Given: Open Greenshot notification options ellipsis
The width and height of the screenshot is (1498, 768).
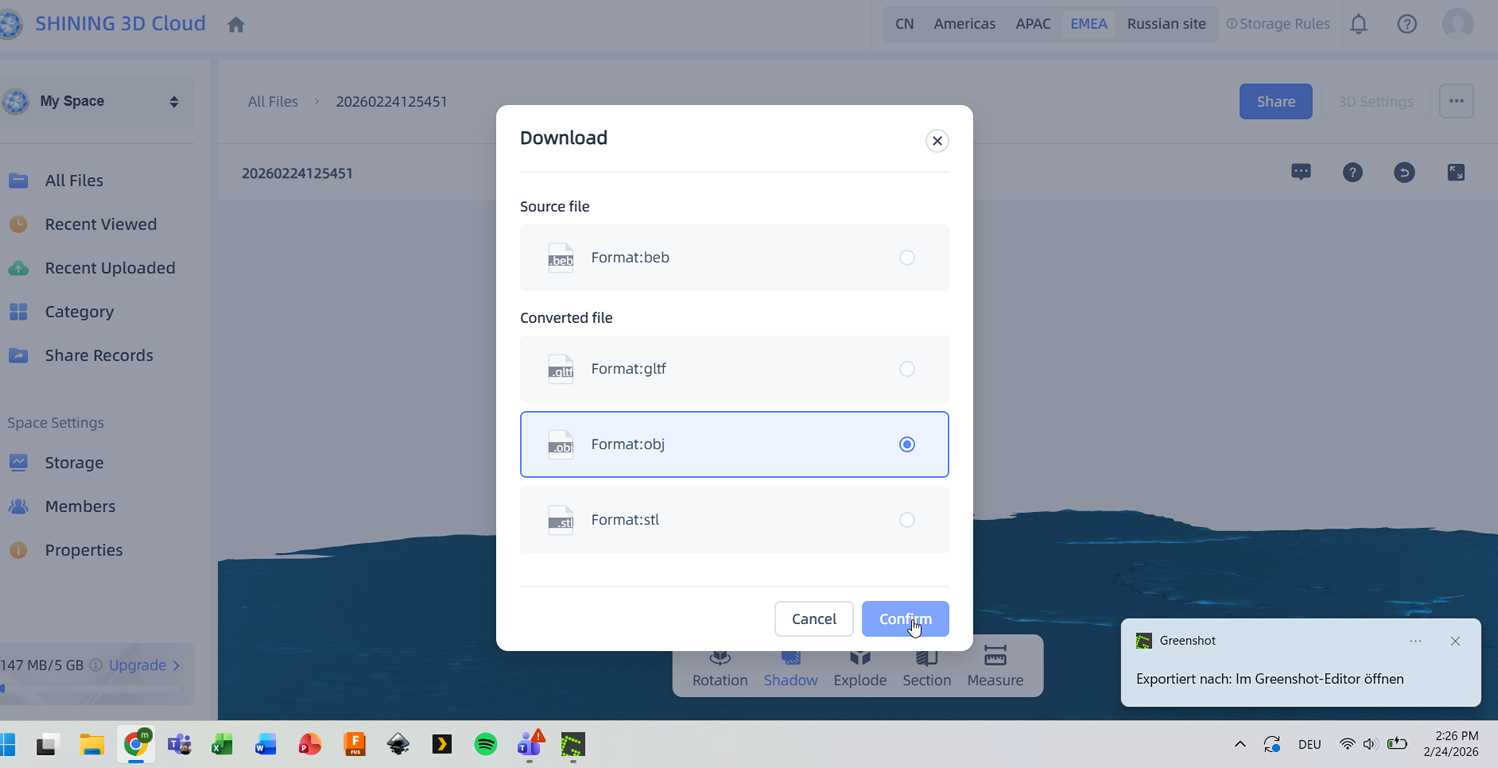Looking at the screenshot, I should click(1415, 641).
